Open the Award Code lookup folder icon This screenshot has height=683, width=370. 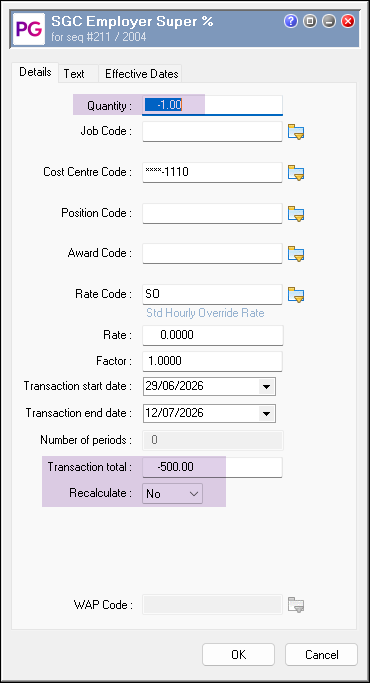tap(296, 254)
